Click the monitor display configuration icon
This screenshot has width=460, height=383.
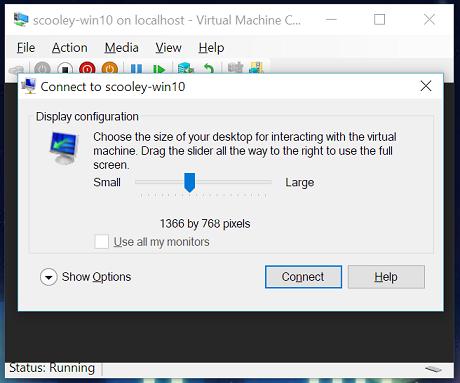click(63, 148)
